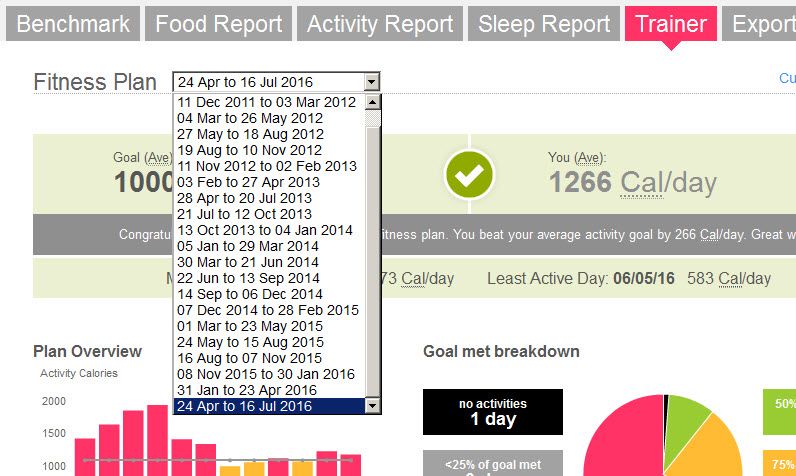Select 31 Jan to 23 Apr 2016
Image resolution: width=796 pixels, height=476 pixels.
pos(247,390)
